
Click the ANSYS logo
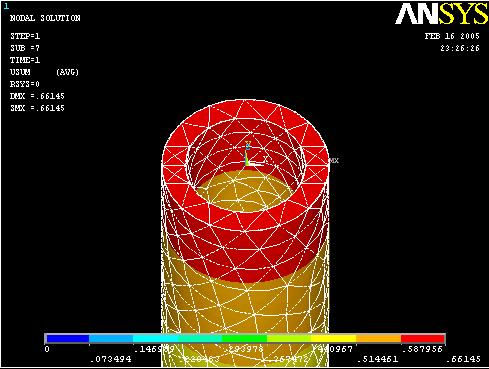tap(441, 13)
